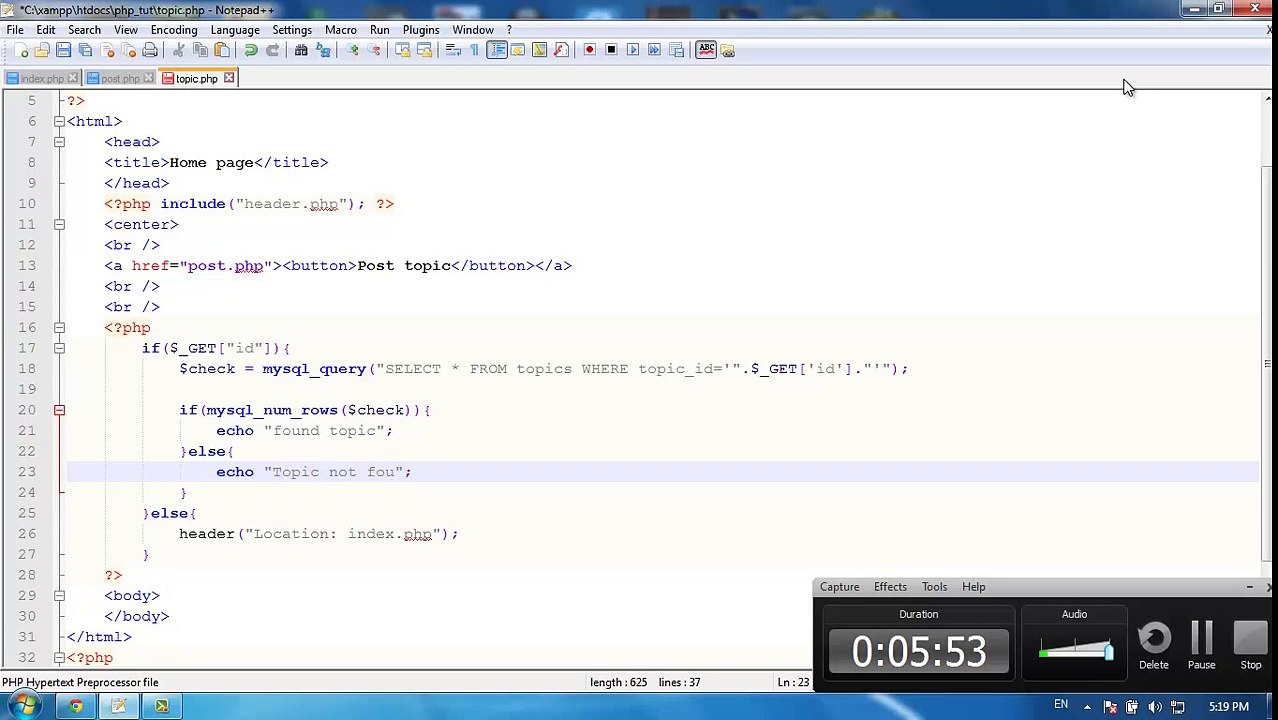This screenshot has width=1278, height=720.
Task: Toggle the indent guide toolbar button
Action: point(497,50)
